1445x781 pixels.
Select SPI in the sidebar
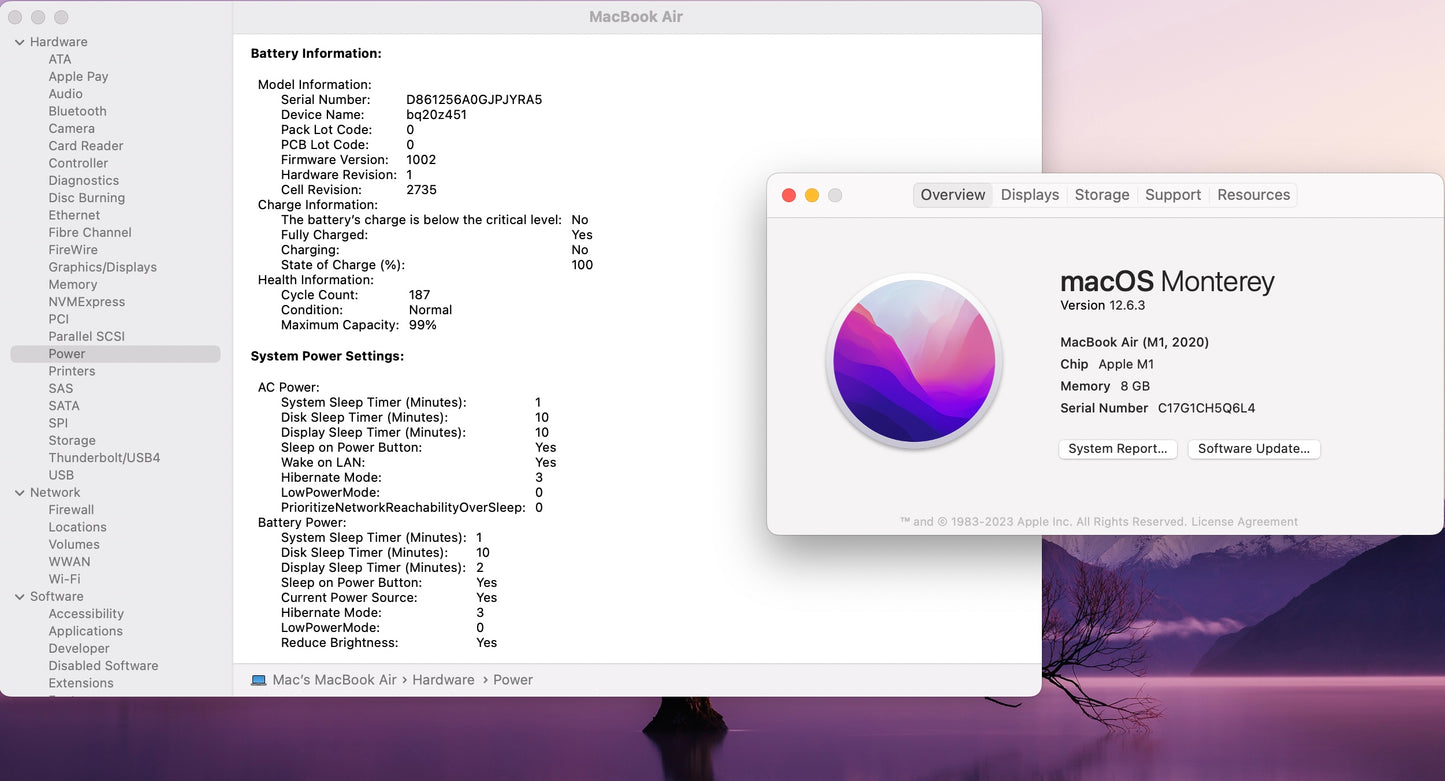pyautogui.click(x=58, y=424)
